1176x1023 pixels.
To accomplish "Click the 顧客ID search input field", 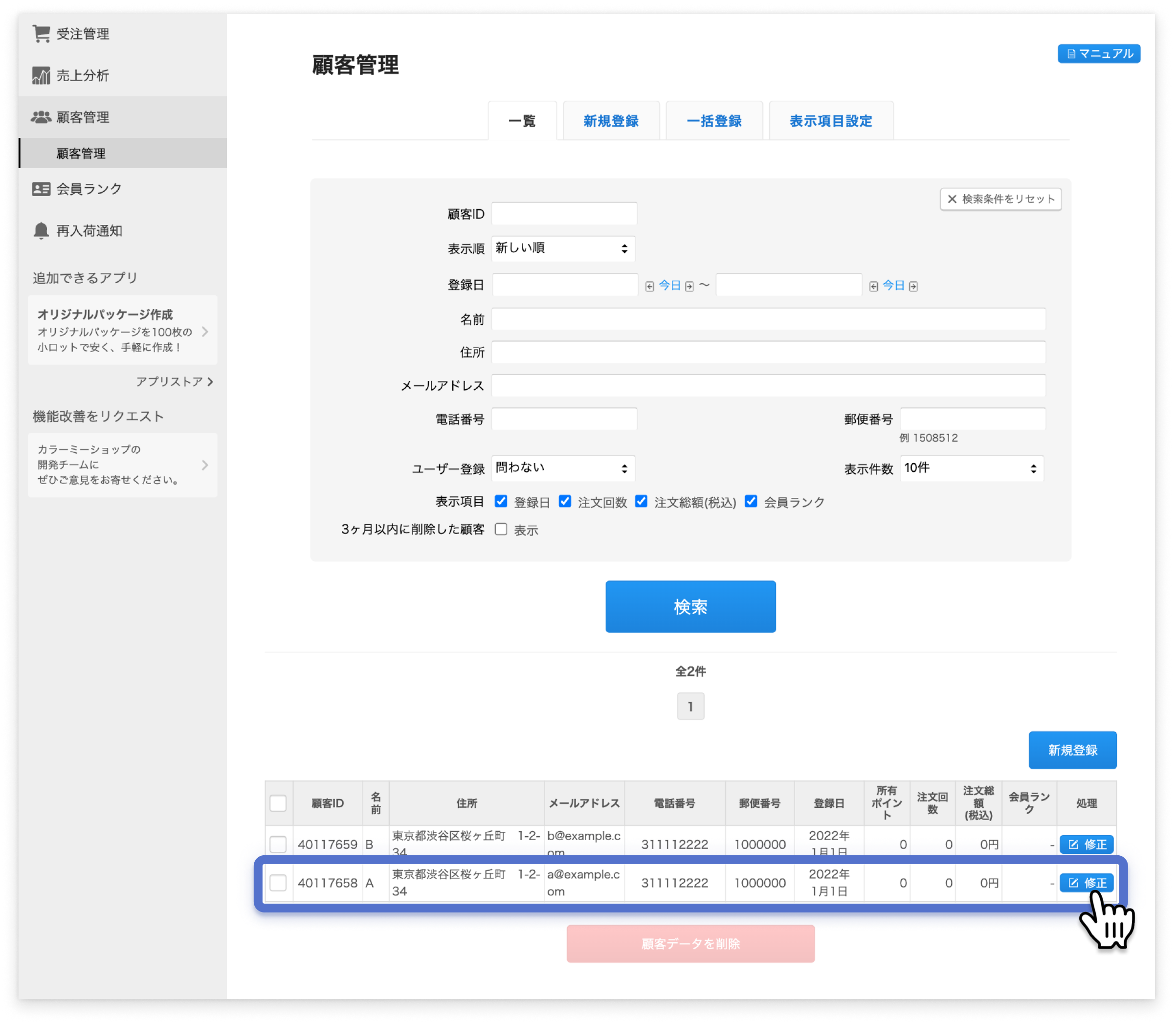I will [564, 214].
